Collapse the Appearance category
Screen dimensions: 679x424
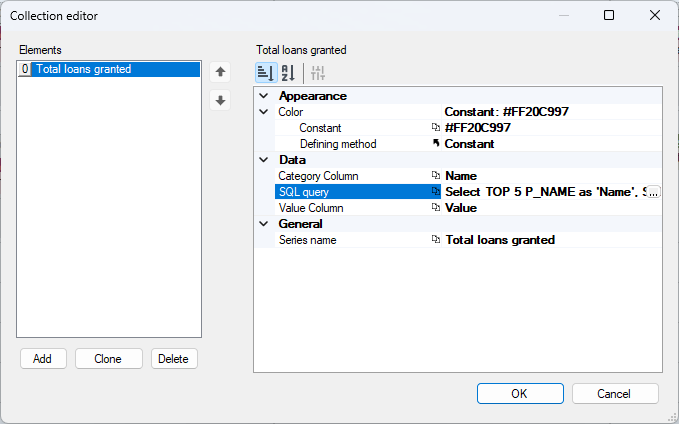(x=264, y=96)
